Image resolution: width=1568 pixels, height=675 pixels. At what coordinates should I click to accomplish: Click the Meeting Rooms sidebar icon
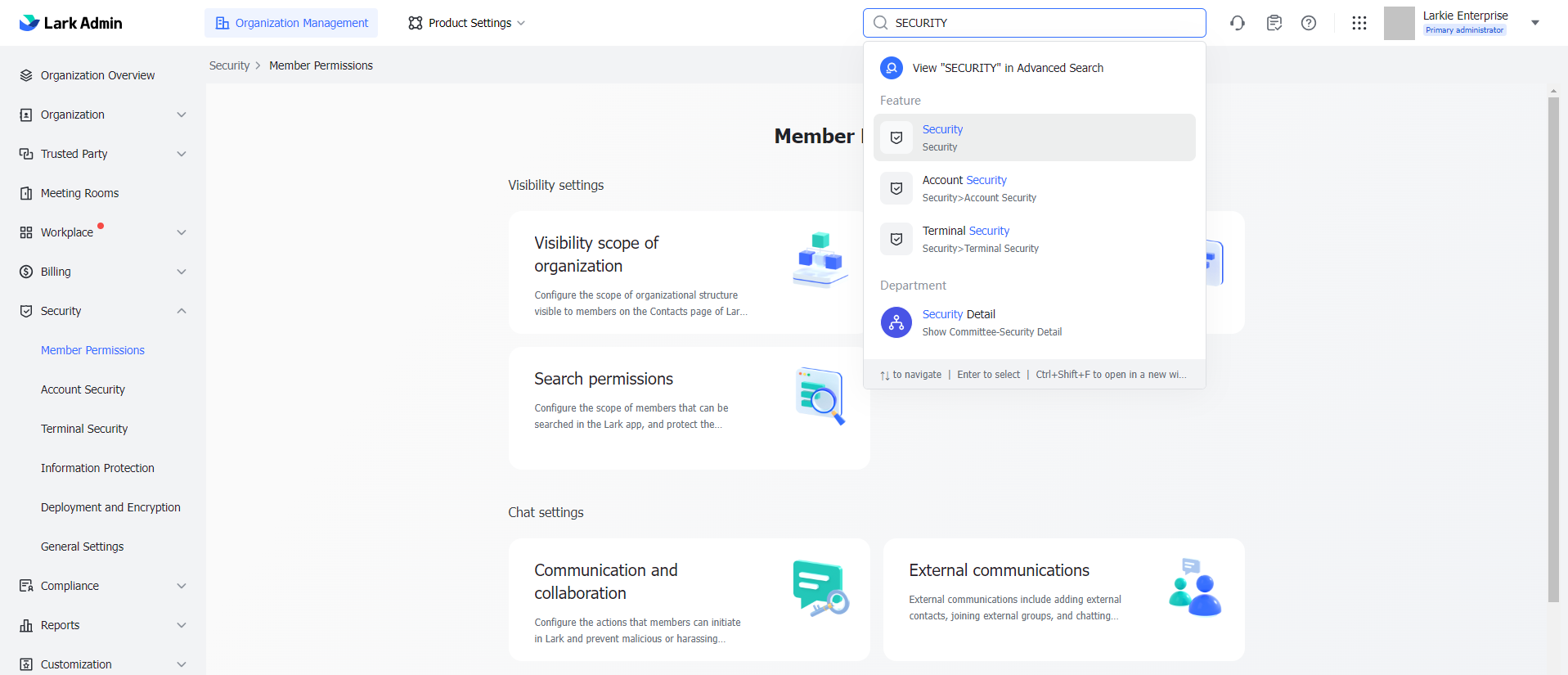click(26, 193)
